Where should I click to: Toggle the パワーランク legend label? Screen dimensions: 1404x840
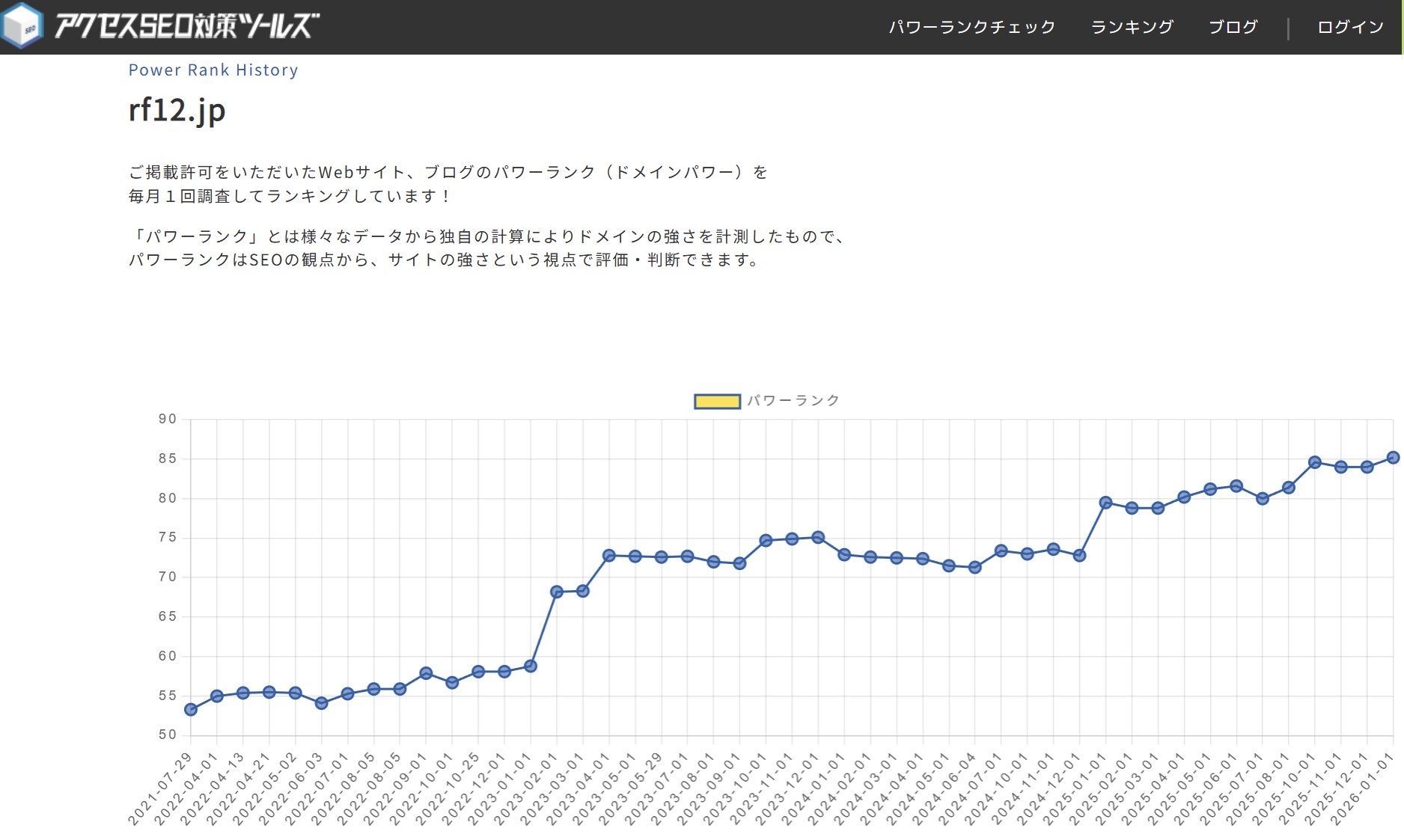click(793, 401)
